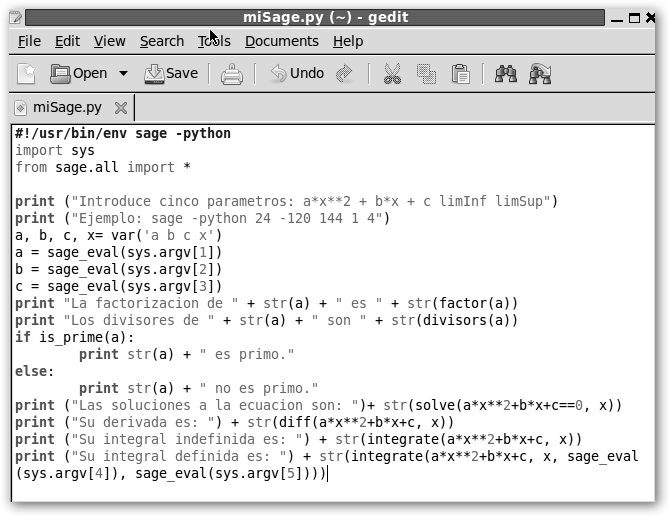Click the Open file button
Image resolution: width=669 pixels, height=516 pixels.
point(79,73)
